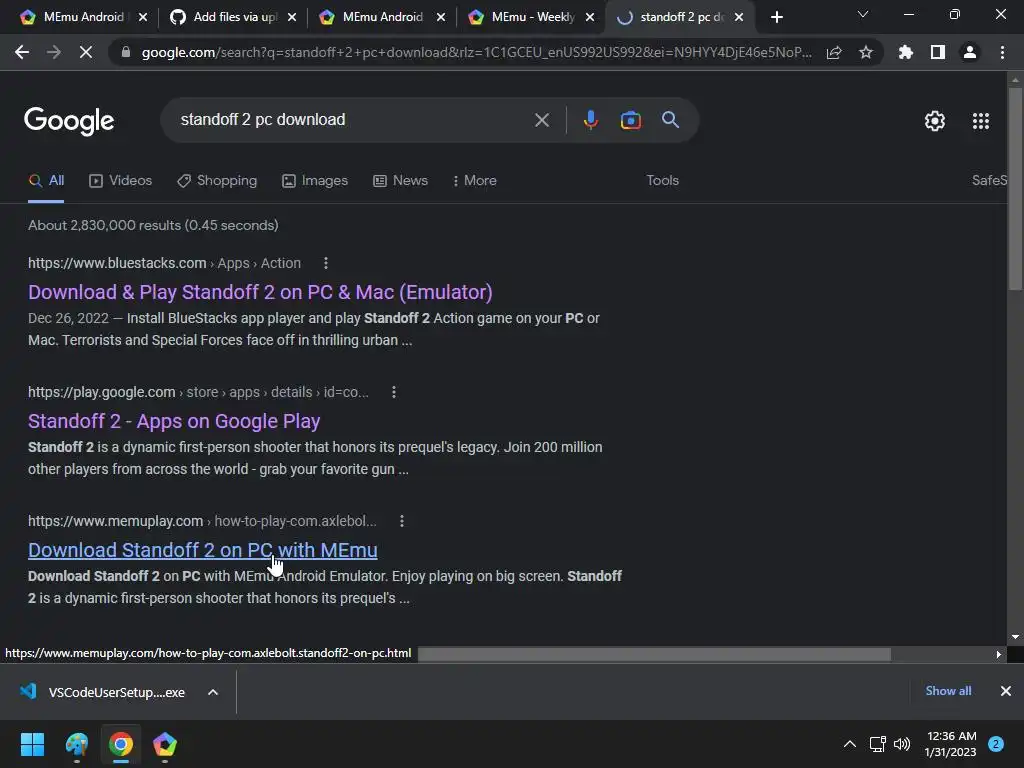Select the Shopping search filter
The height and width of the screenshot is (768, 1024).
point(217,181)
